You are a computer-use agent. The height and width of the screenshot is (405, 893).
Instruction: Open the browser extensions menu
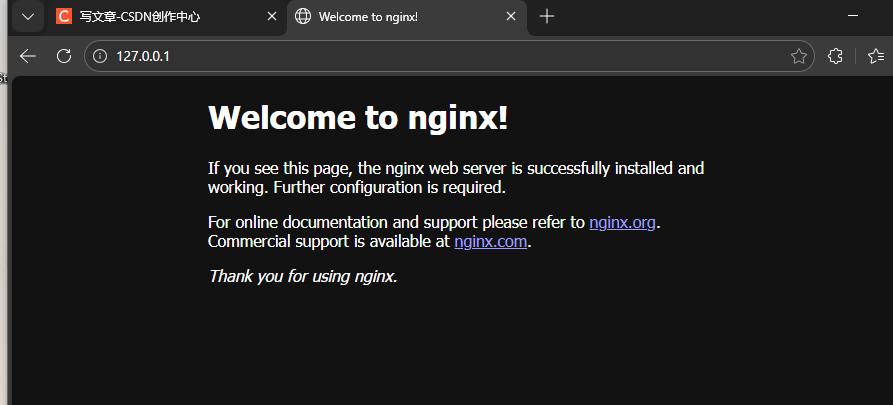[x=835, y=56]
